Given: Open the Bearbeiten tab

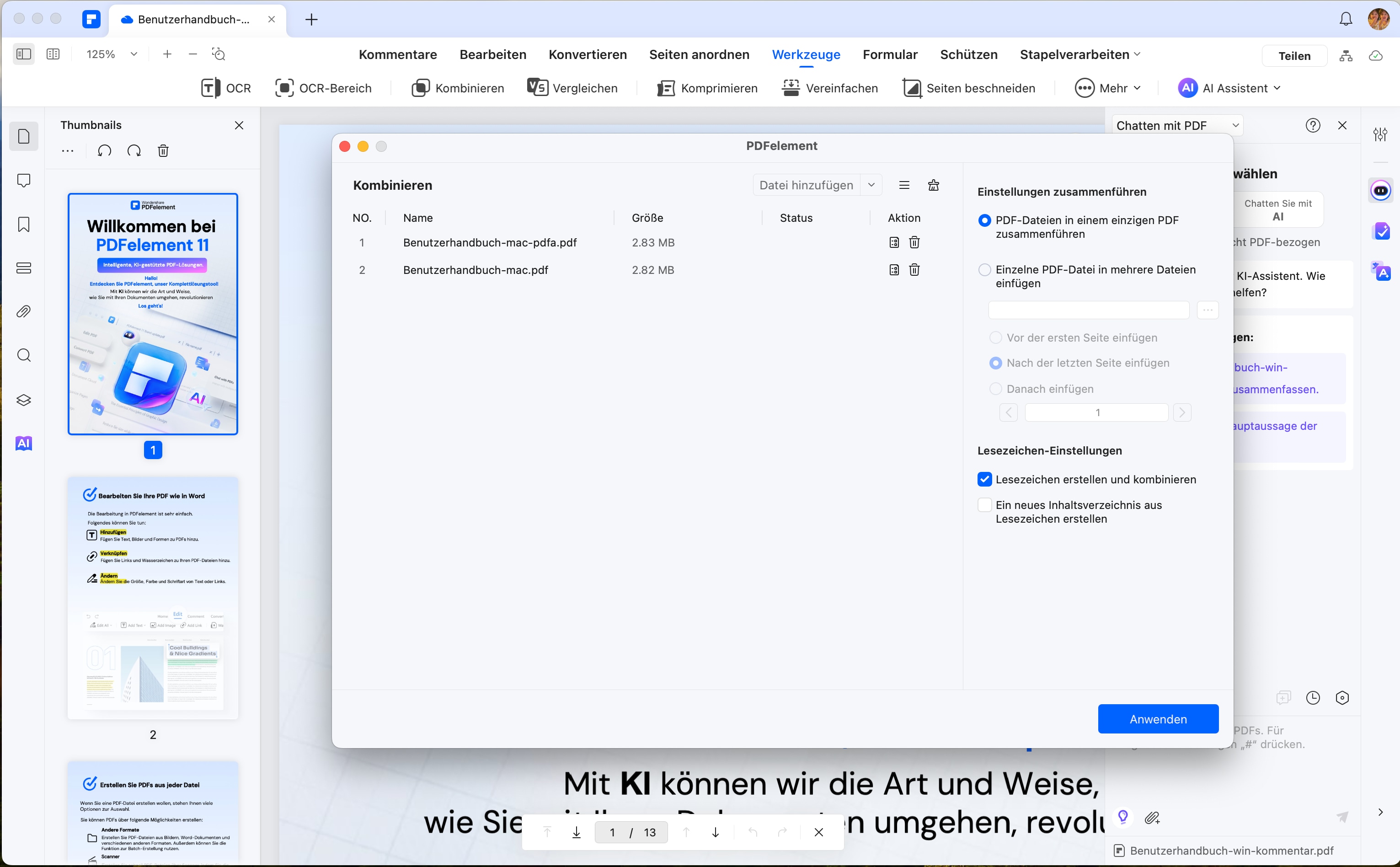Looking at the screenshot, I should point(493,54).
